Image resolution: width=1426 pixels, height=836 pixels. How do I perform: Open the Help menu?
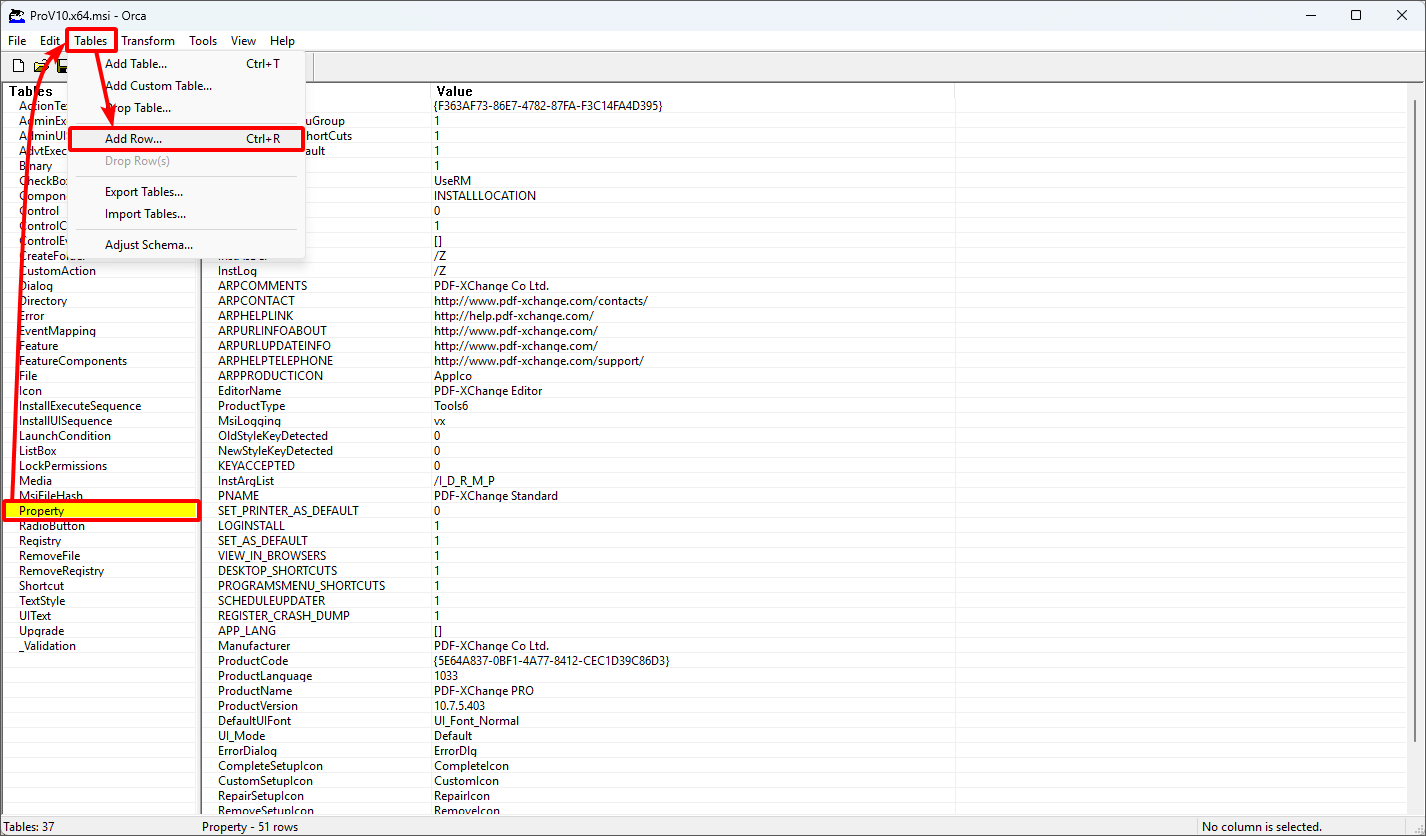click(x=282, y=41)
